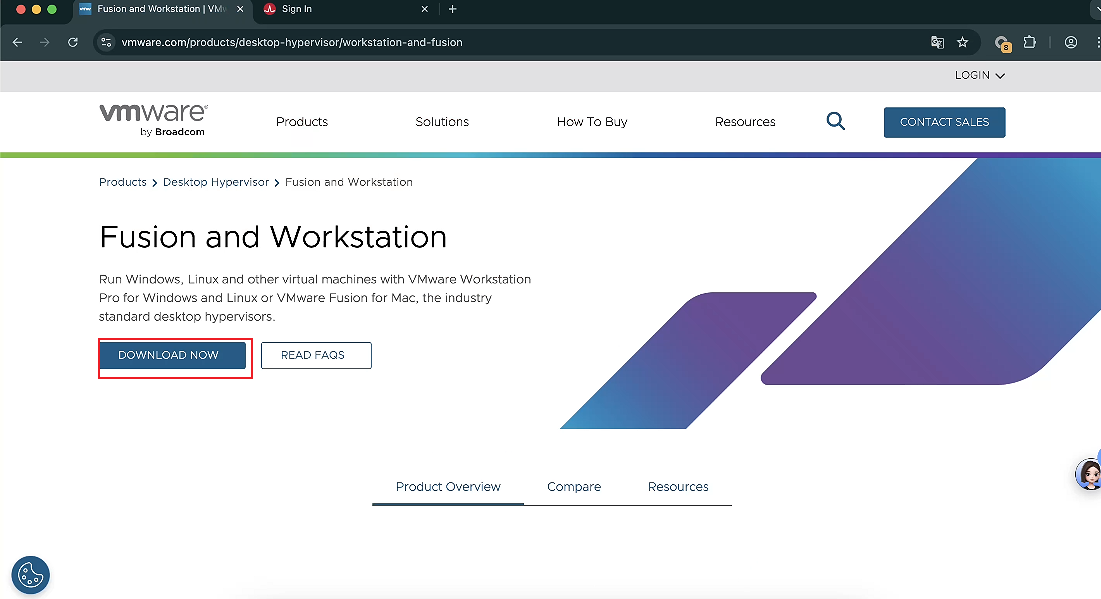Click the Fusion and Workstation heading
The height and width of the screenshot is (599, 1101).
273,237
